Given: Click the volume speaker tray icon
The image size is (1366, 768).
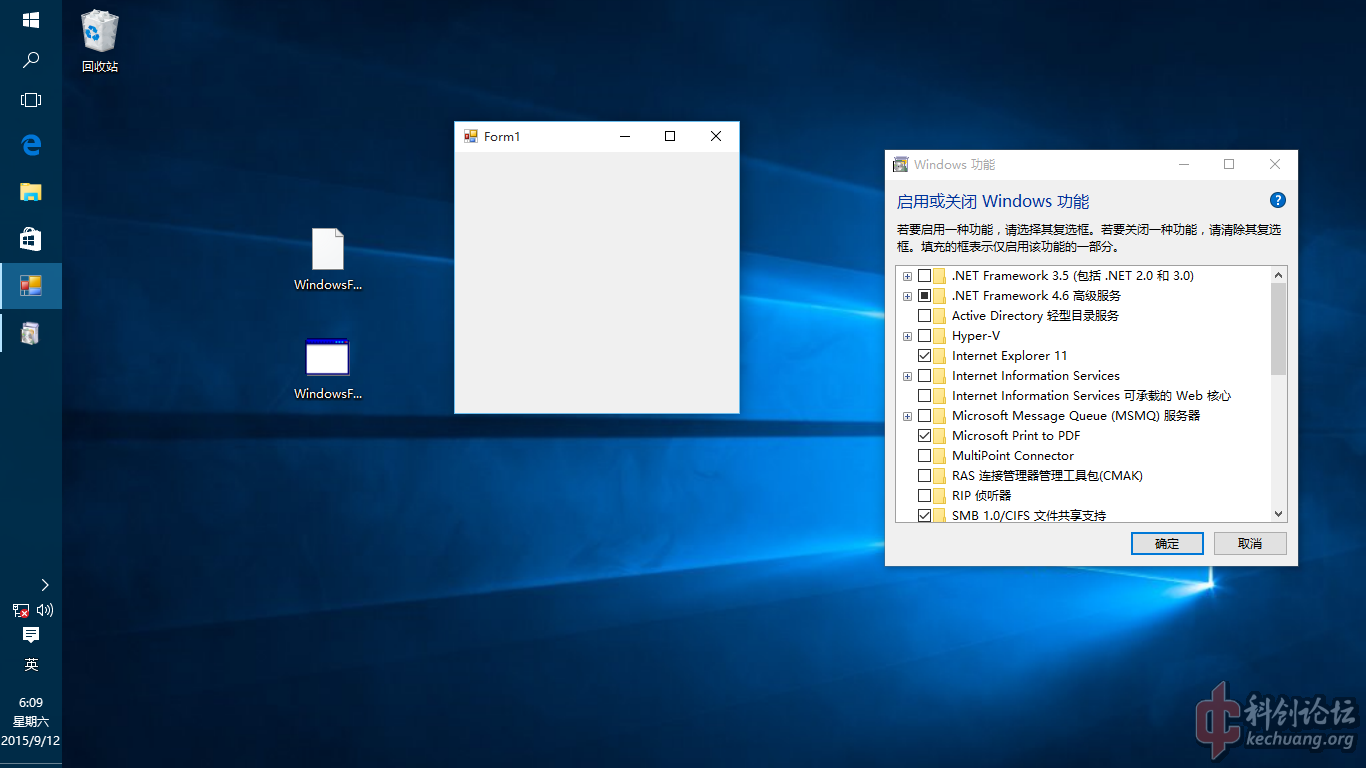Looking at the screenshot, I should (x=45, y=610).
